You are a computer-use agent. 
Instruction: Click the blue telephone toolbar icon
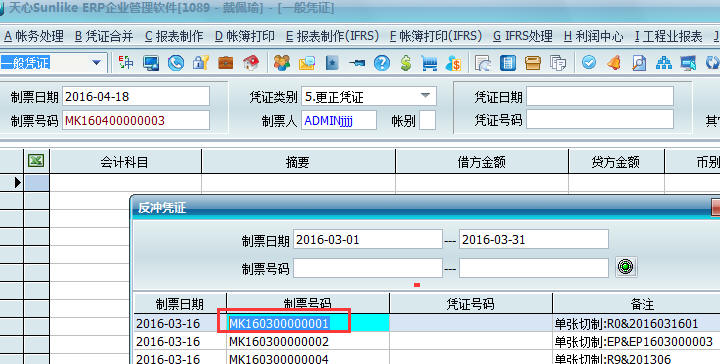coord(176,63)
